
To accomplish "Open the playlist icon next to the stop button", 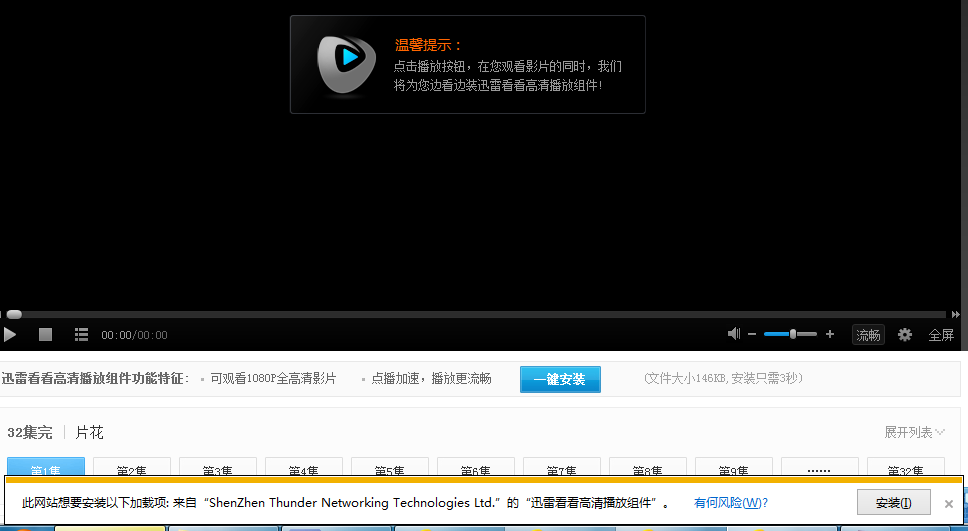I will [81, 335].
